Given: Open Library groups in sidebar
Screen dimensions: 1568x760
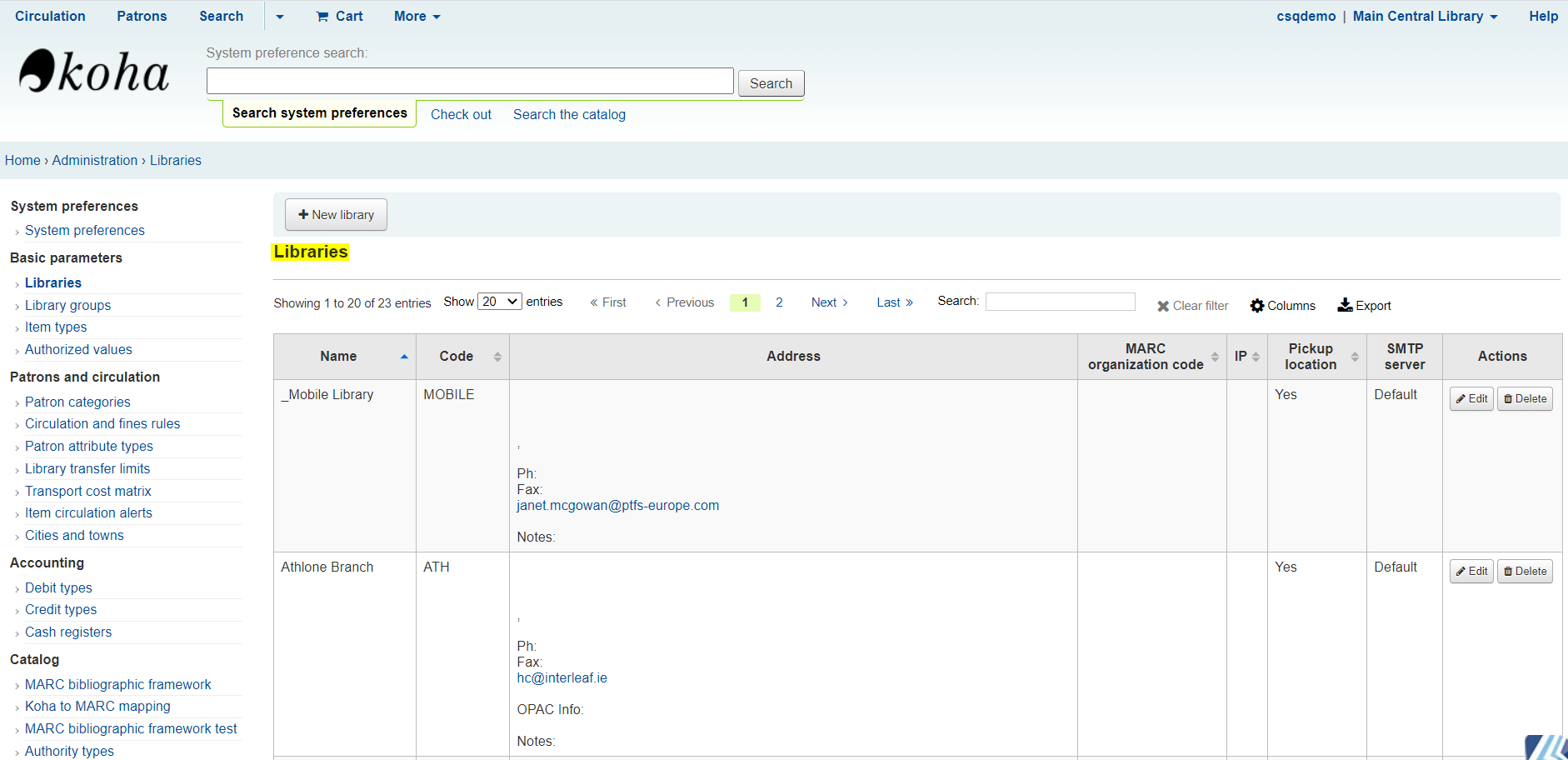Looking at the screenshot, I should [x=67, y=306].
